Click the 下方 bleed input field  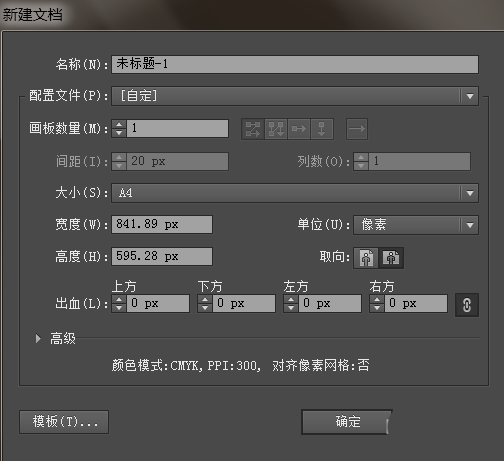click(244, 303)
